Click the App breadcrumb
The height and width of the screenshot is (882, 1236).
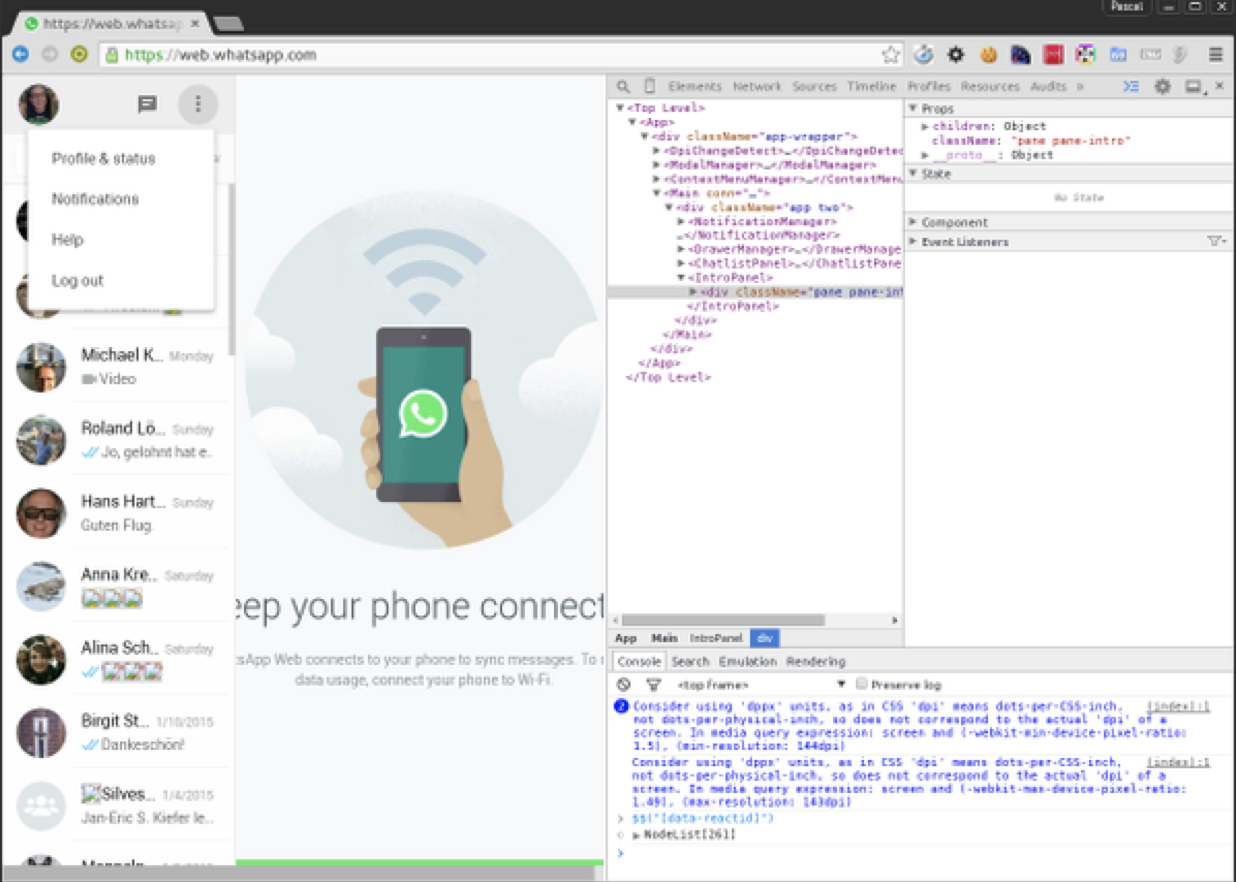pyautogui.click(x=626, y=638)
